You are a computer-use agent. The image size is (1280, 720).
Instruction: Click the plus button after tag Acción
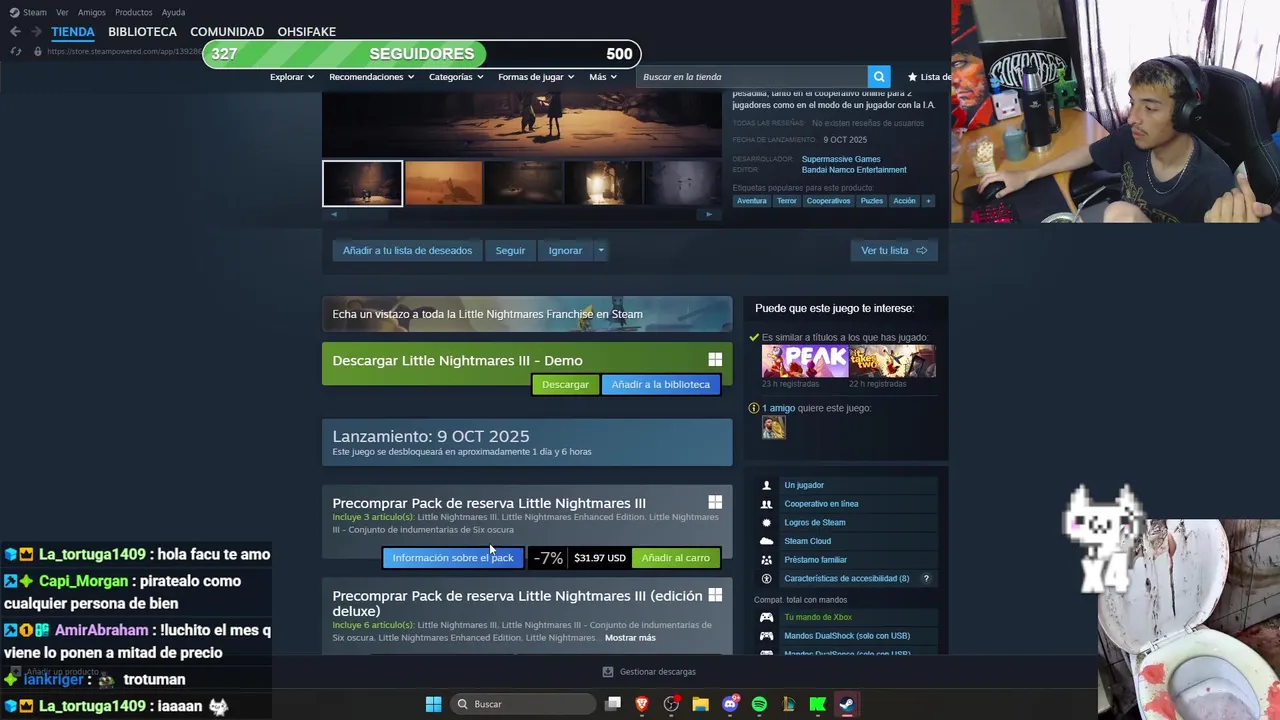click(x=928, y=201)
